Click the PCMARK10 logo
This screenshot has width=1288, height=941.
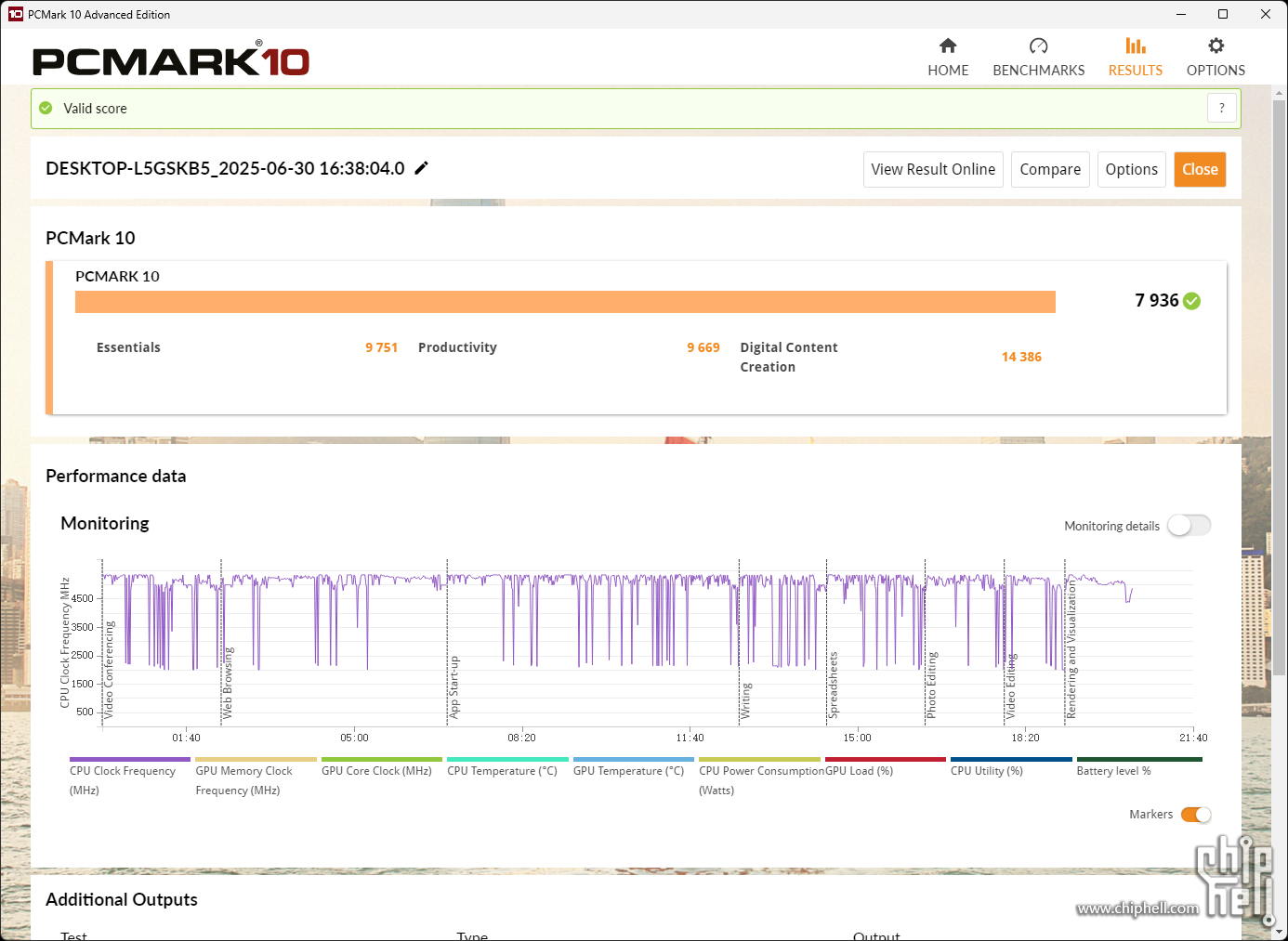coord(171,60)
